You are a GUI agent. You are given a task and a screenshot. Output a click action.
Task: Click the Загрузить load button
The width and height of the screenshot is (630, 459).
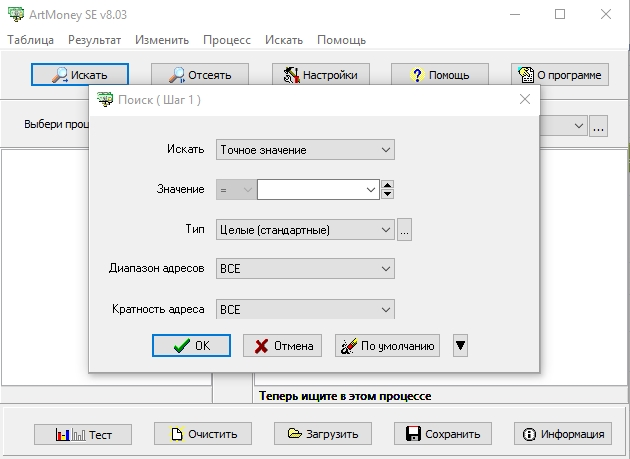323,434
